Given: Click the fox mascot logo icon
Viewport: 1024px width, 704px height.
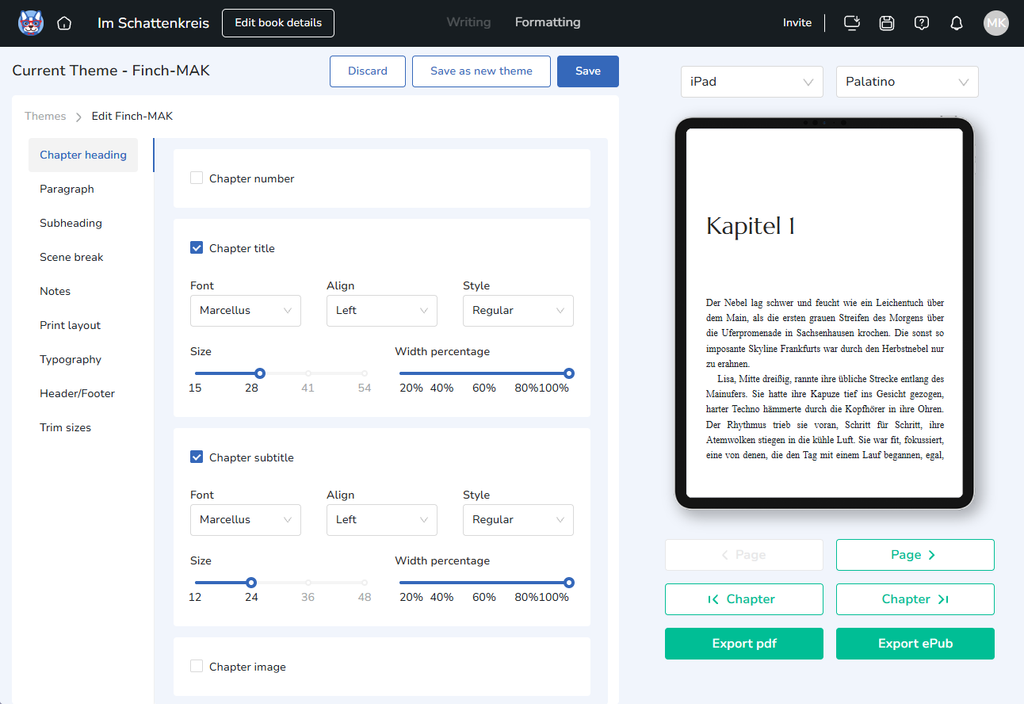Looking at the screenshot, I should click(31, 23).
